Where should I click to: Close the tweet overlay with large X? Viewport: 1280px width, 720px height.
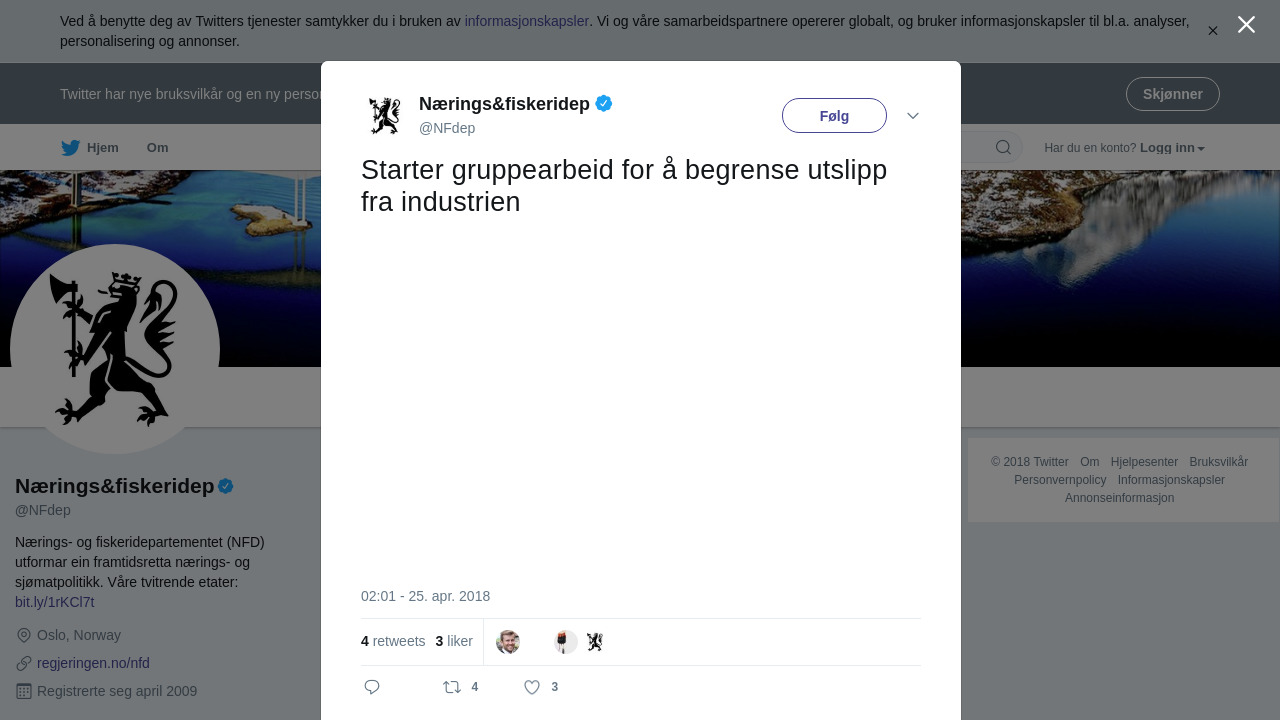click(x=1246, y=25)
